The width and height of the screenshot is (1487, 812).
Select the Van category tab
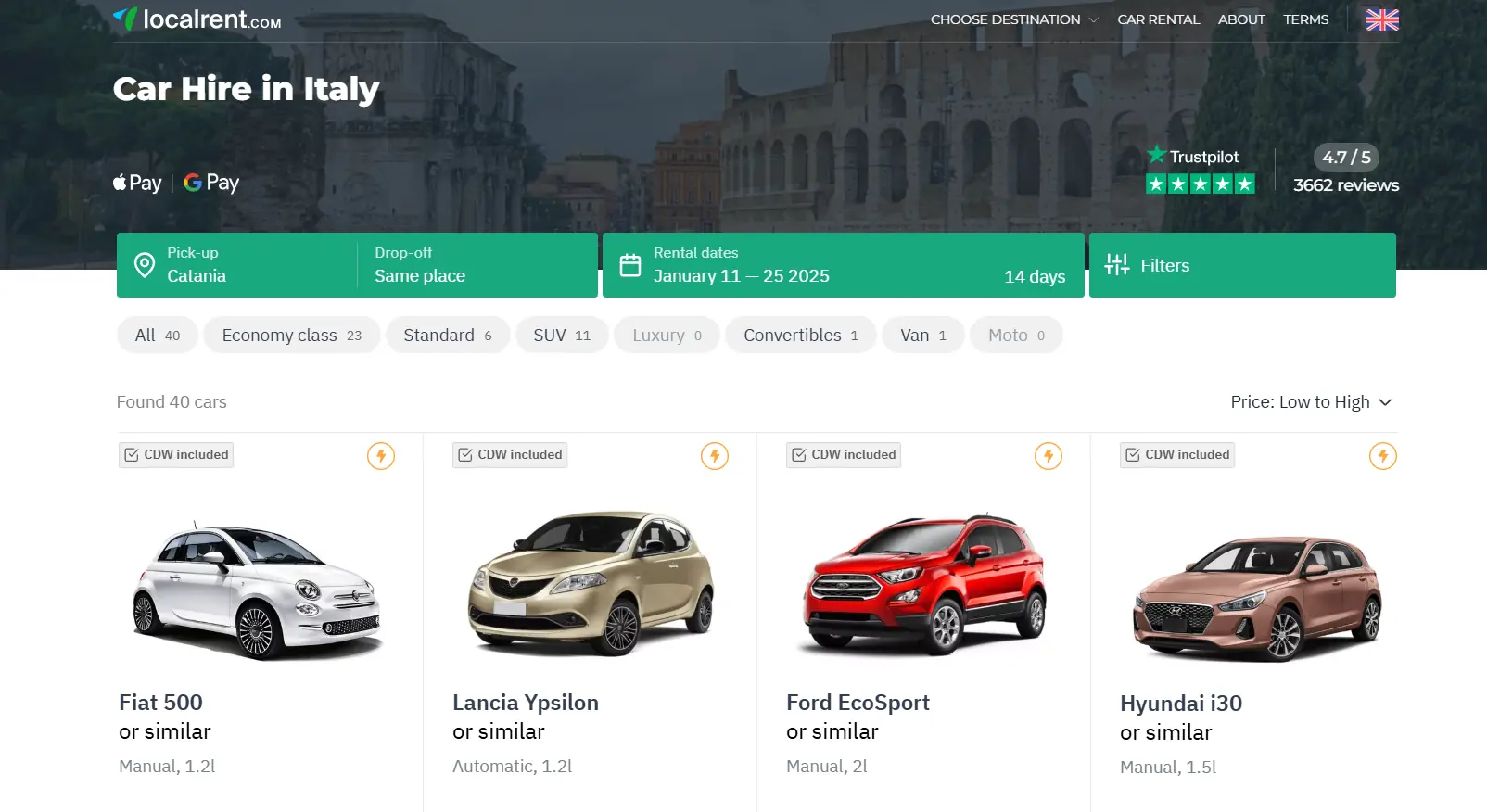point(923,335)
